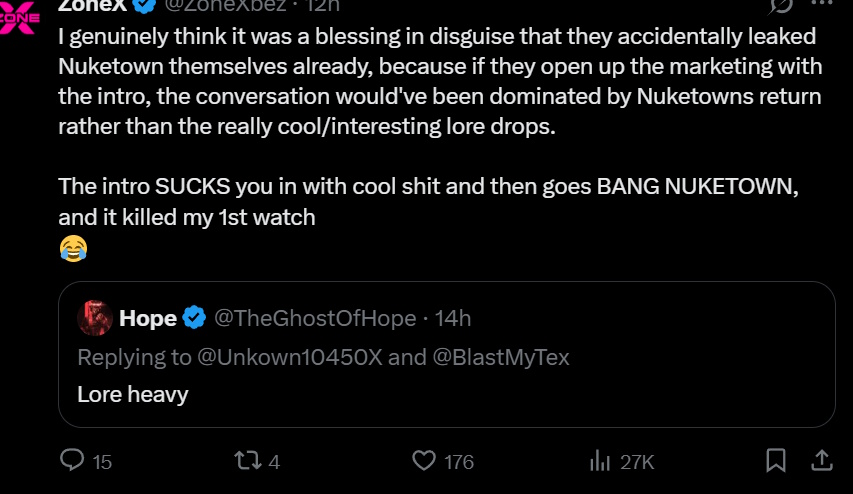
Task: Click the 15 replies count
Action: click(x=102, y=462)
